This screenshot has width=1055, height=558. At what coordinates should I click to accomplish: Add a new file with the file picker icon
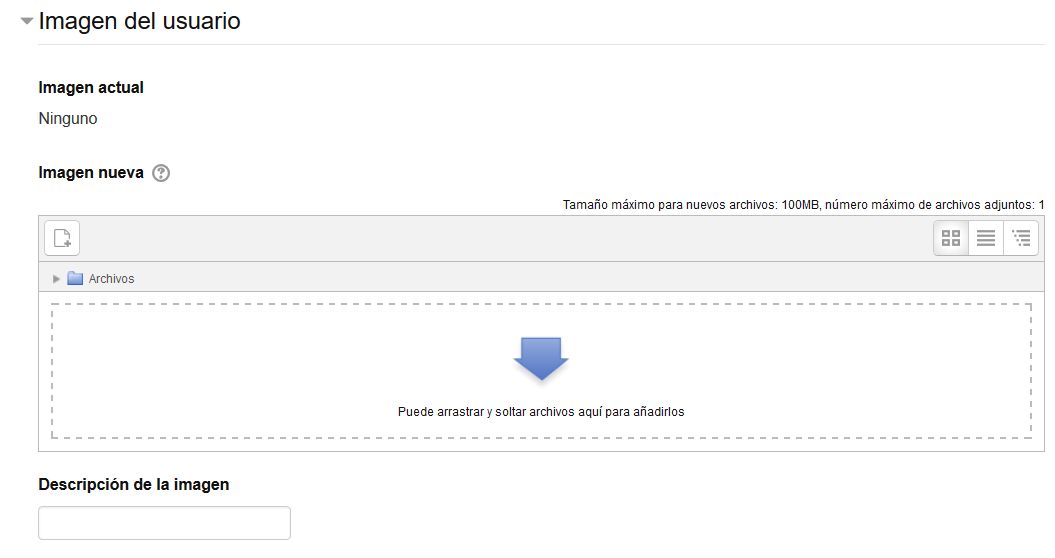click(x=62, y=238)
